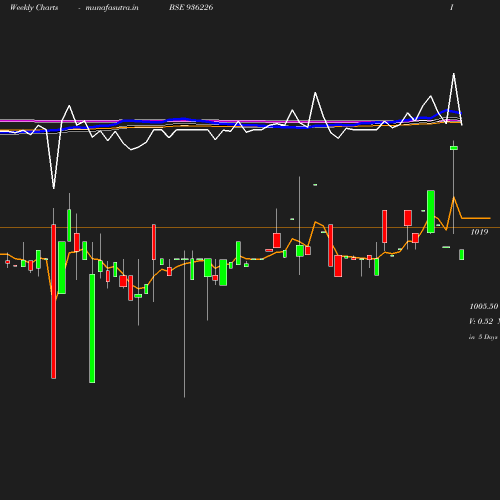
Task: Open the munafasutra.in site label
Action: [x=112, y=8]
